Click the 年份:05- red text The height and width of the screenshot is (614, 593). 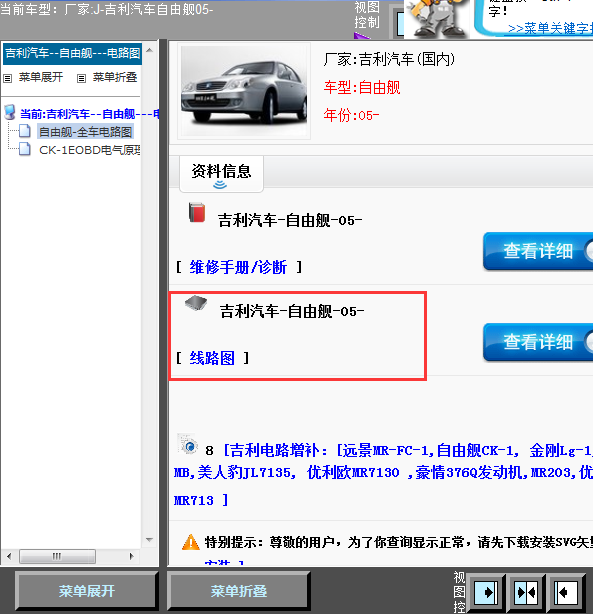[351, 115]
